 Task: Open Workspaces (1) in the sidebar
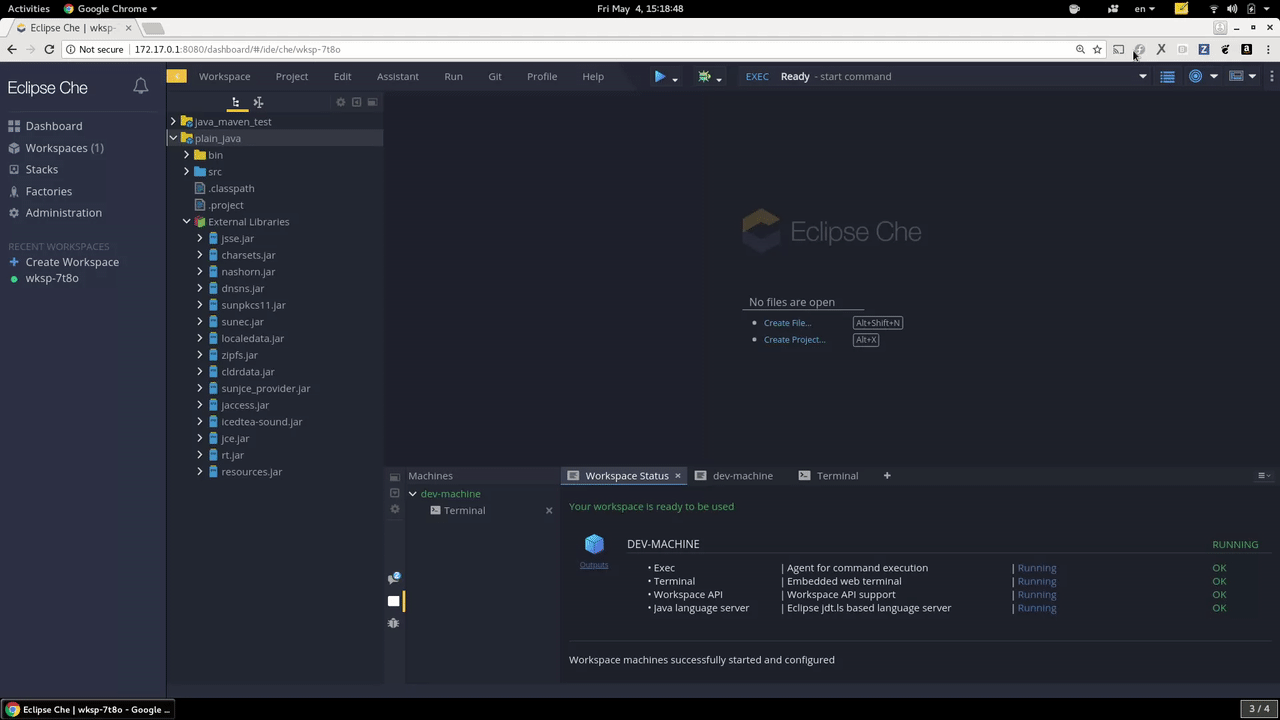64,148
